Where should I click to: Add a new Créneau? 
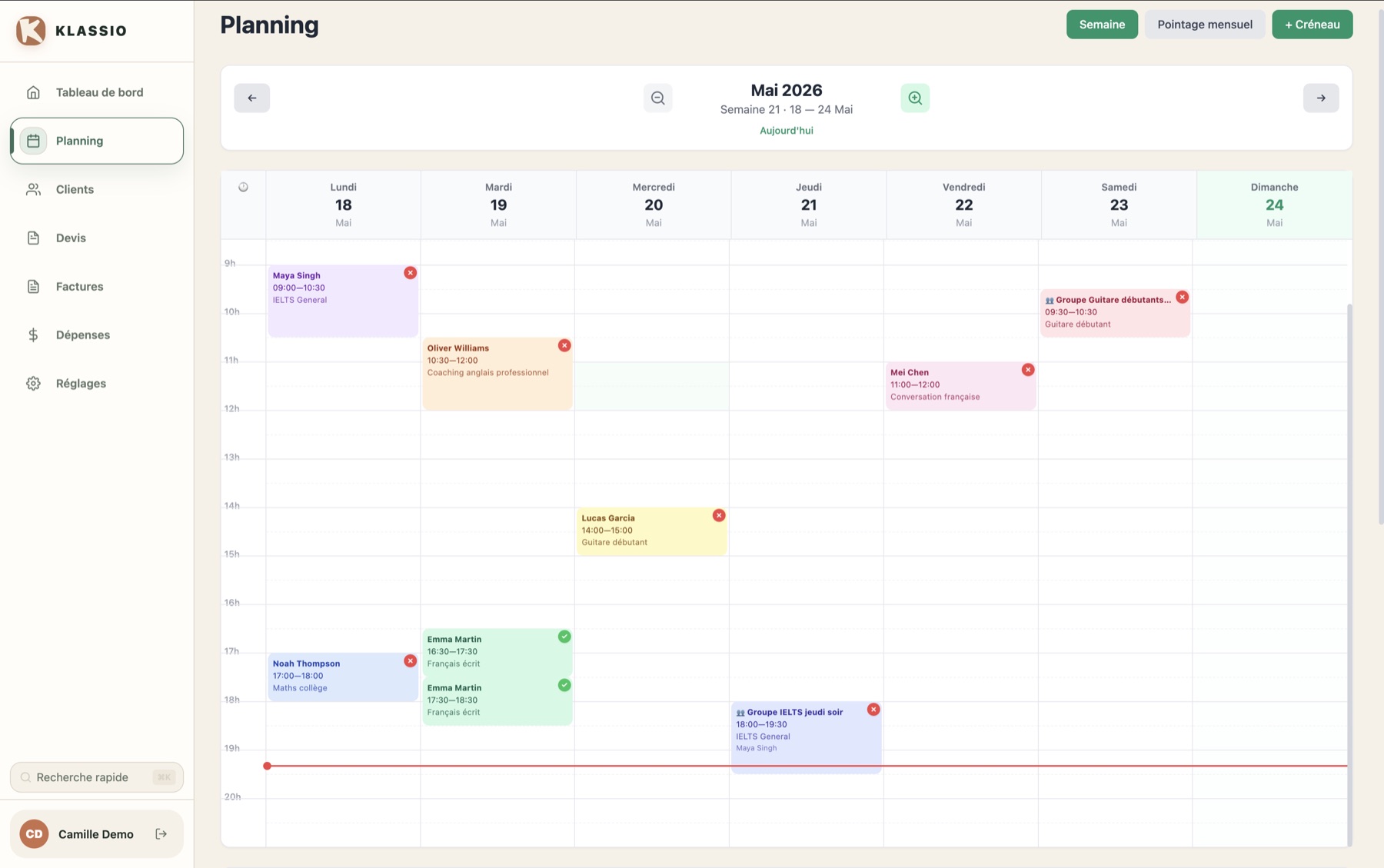click(1312, 25)
